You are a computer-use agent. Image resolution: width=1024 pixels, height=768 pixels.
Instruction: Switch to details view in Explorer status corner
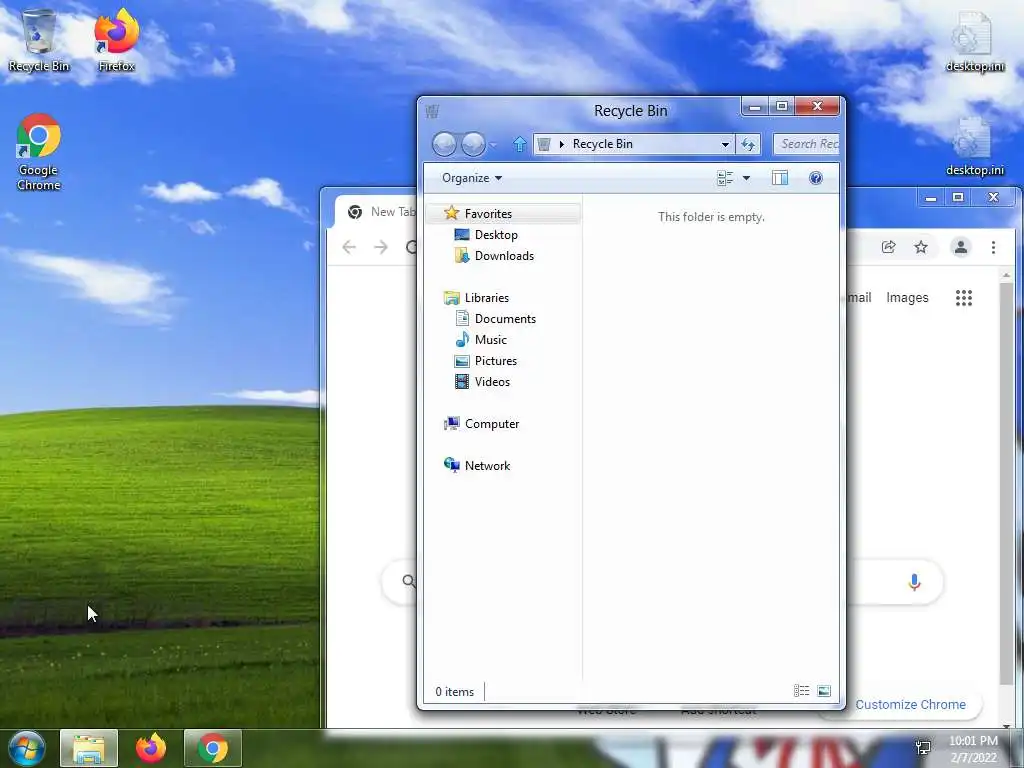coord(801,691)
